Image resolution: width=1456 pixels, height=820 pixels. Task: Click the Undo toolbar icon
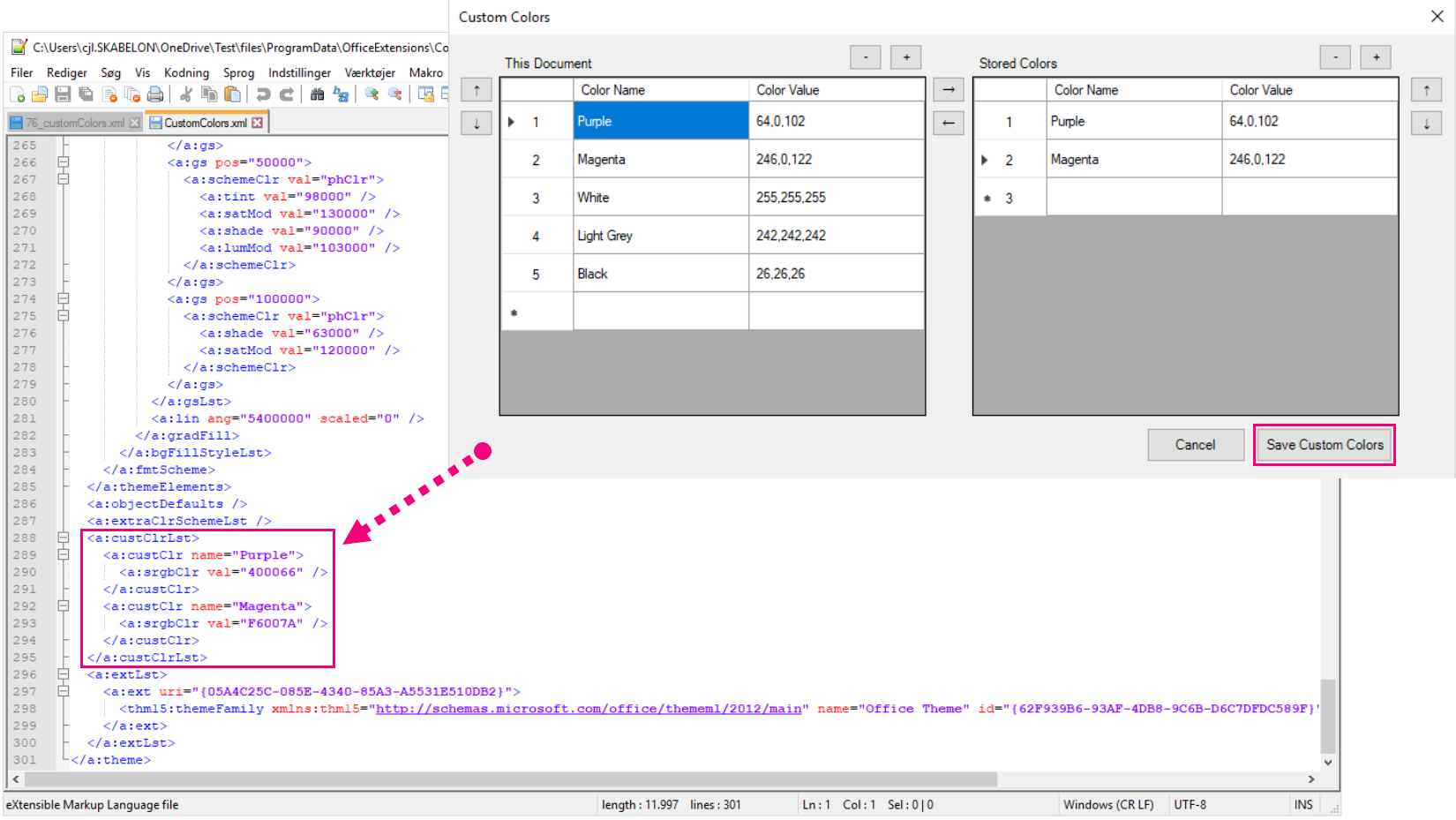(263, 94)
